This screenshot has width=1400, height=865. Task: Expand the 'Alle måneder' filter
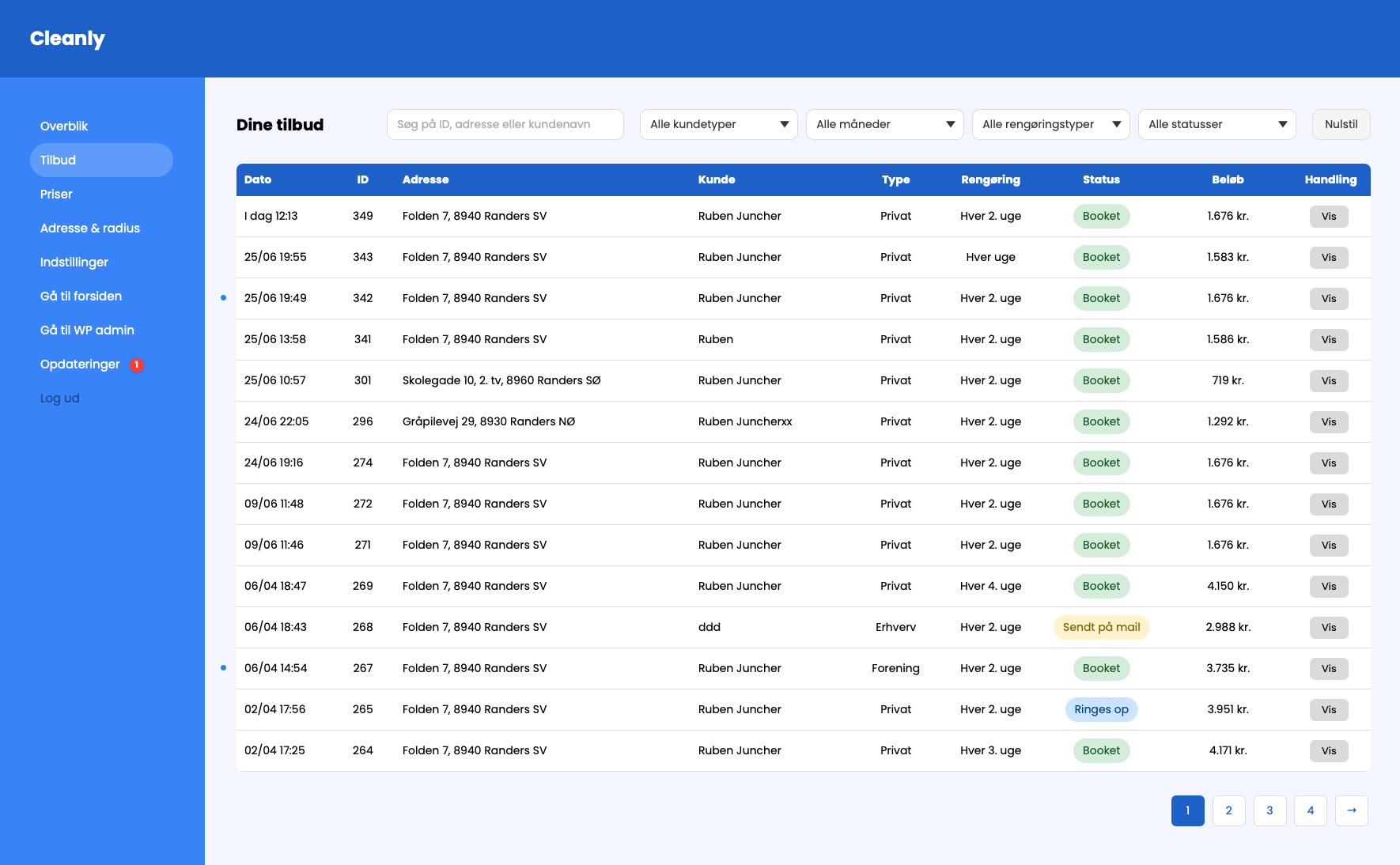click(884, 124)
